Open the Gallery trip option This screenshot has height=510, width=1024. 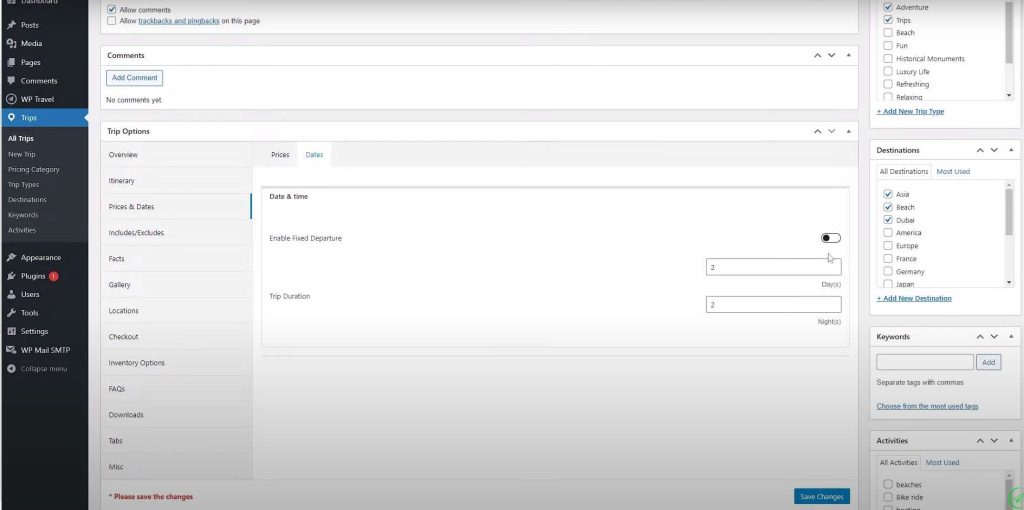(176, 285)
